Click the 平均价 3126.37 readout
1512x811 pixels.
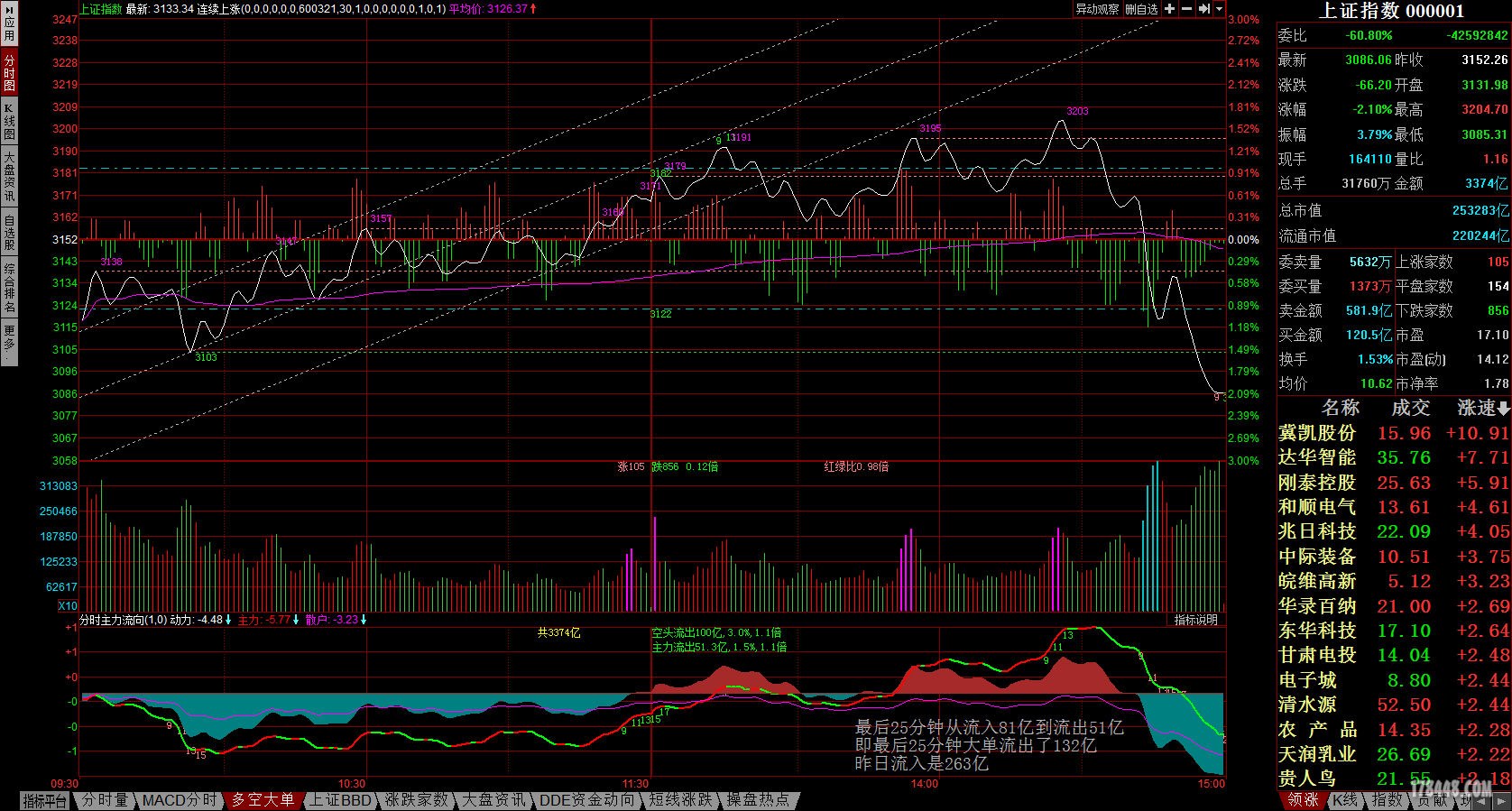488,9
